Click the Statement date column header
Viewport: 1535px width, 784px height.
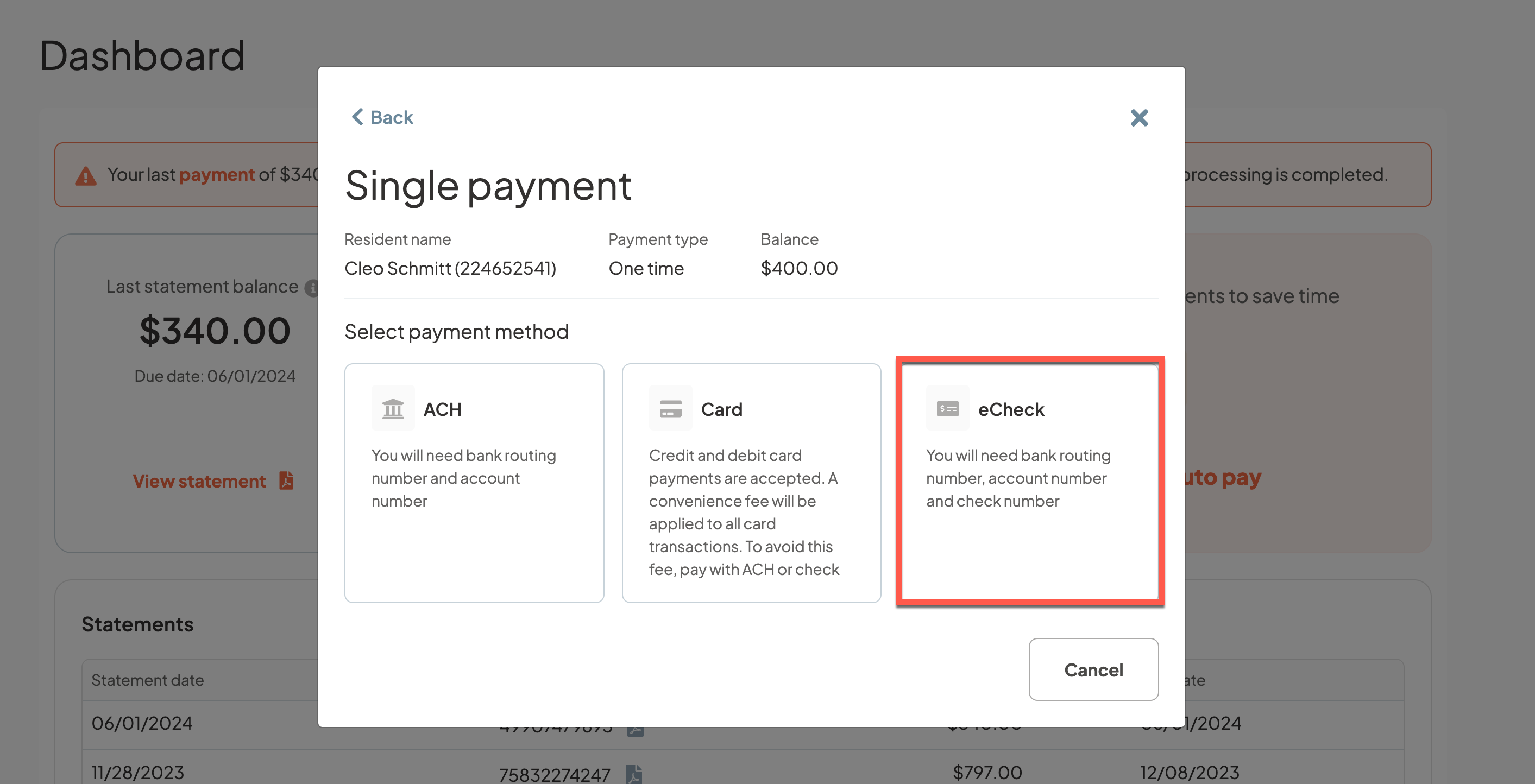(x=147, y=680)
